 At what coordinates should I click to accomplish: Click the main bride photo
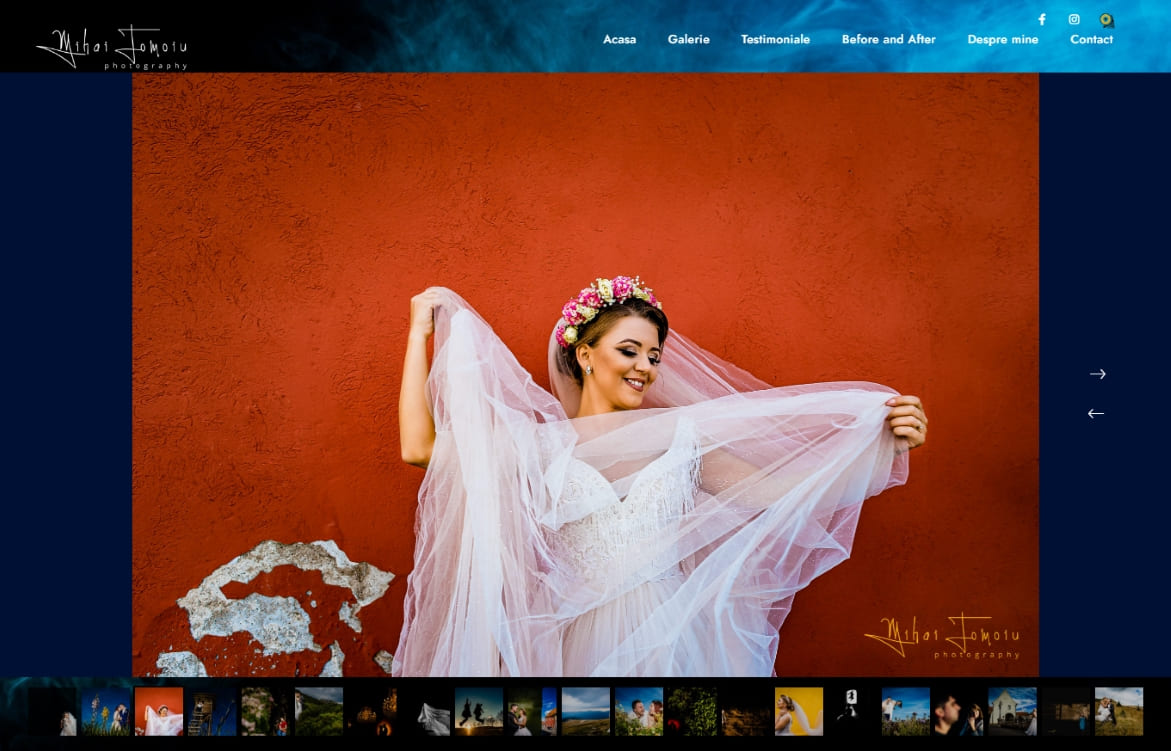pyautogui.click(x=585, y=374)
